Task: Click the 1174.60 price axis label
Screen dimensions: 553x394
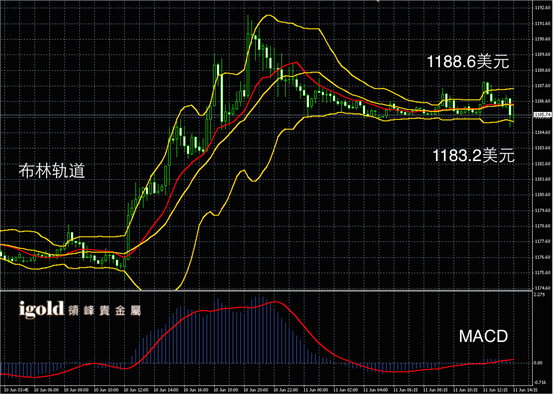Action: [x=542, y=288]
